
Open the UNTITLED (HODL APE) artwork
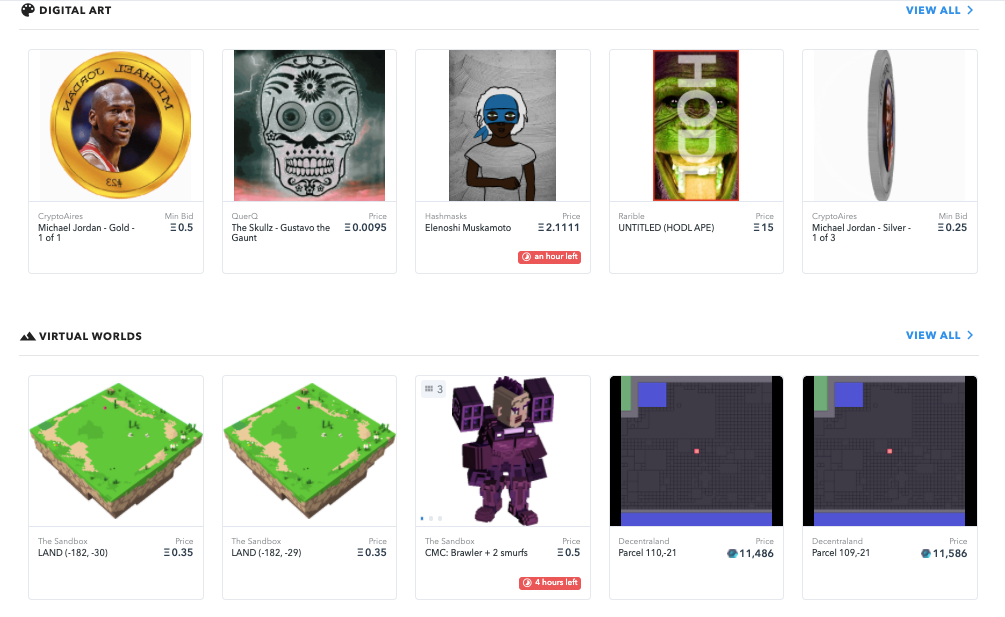696,126
